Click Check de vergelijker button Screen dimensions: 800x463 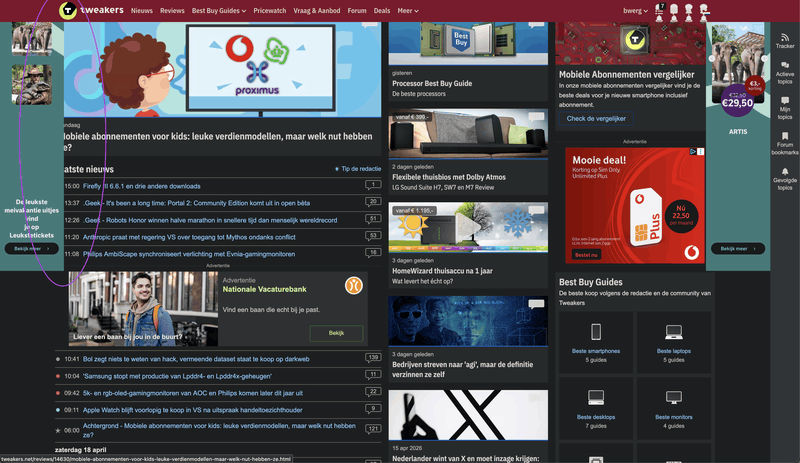click(596, 118)
